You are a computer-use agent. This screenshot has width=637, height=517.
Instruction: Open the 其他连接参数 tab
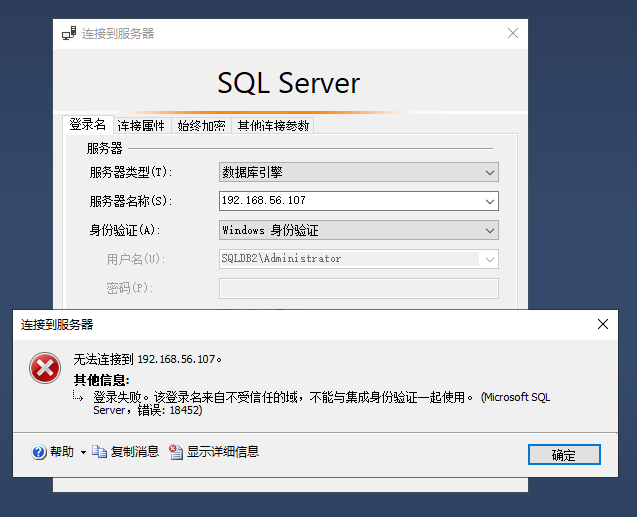point(273,125)
